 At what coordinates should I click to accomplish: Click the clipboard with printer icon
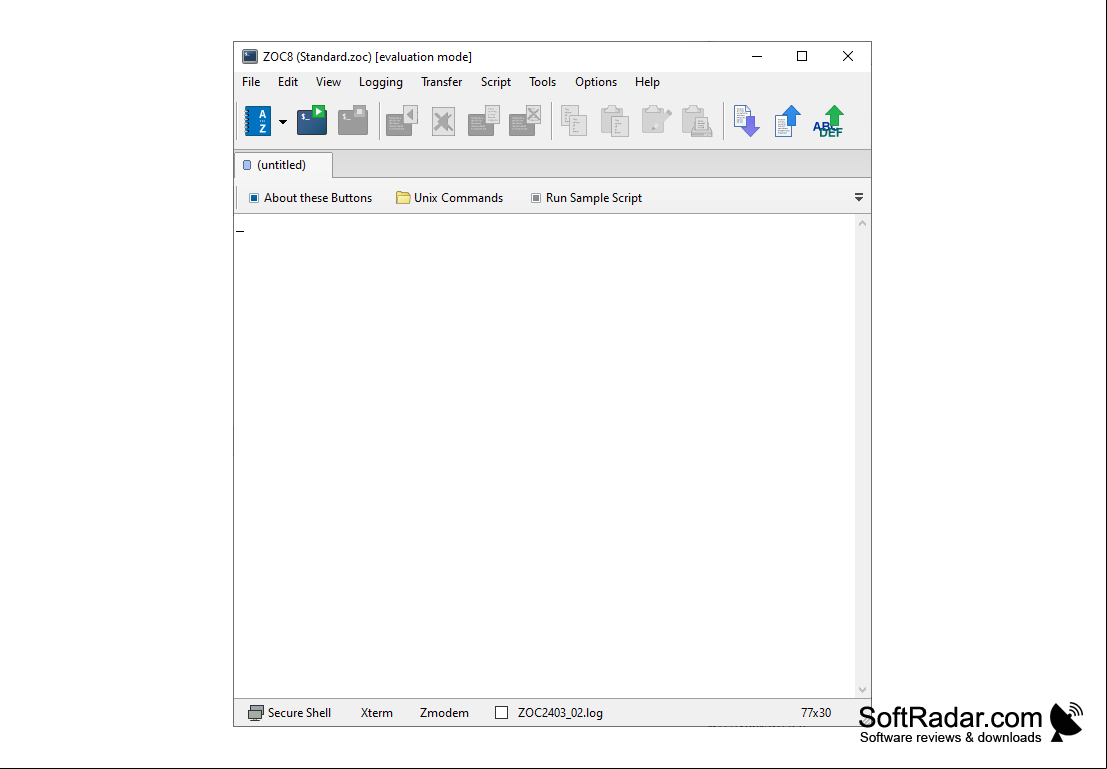697,121
